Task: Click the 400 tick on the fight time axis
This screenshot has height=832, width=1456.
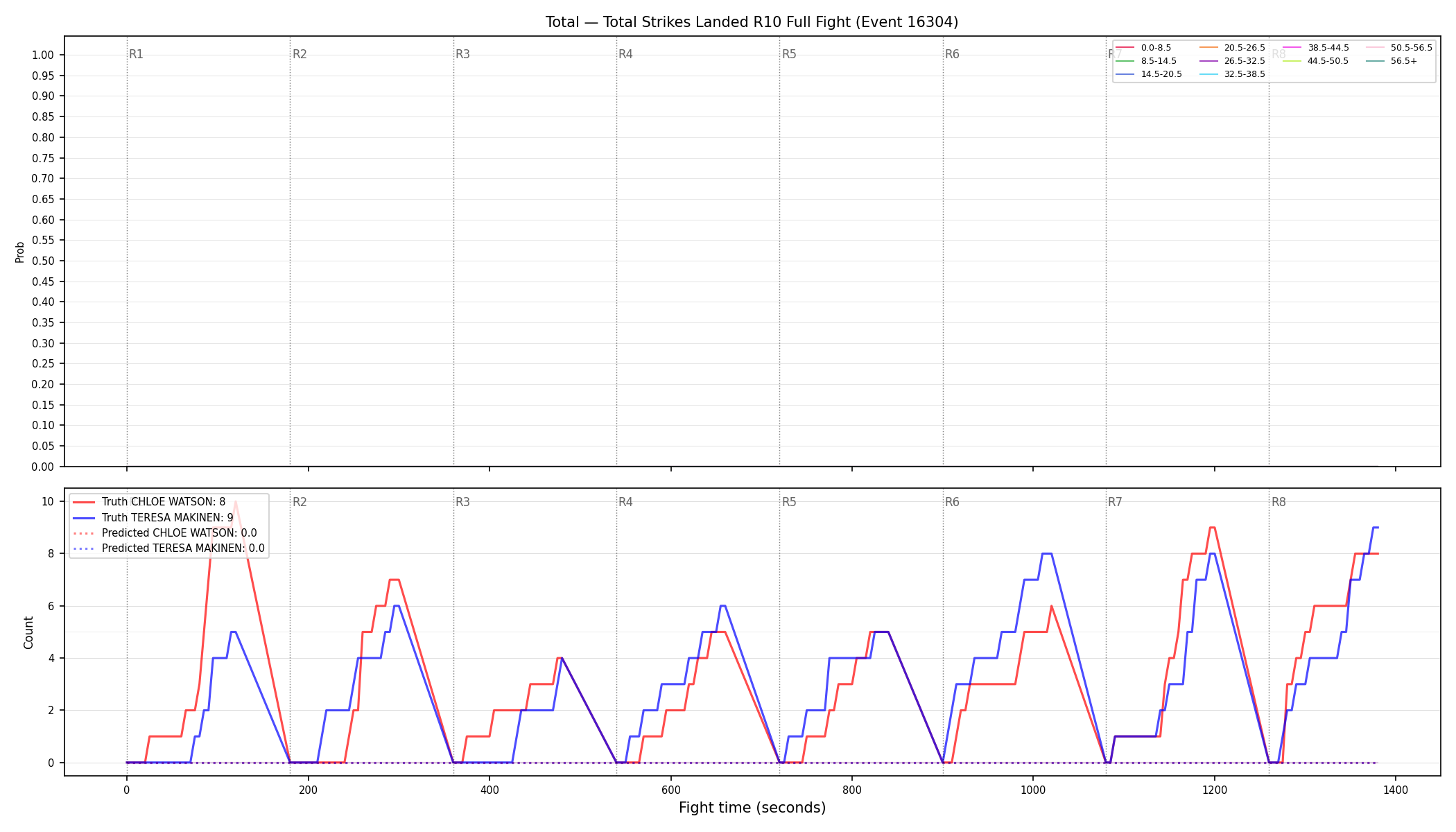Action: [489, 789]
